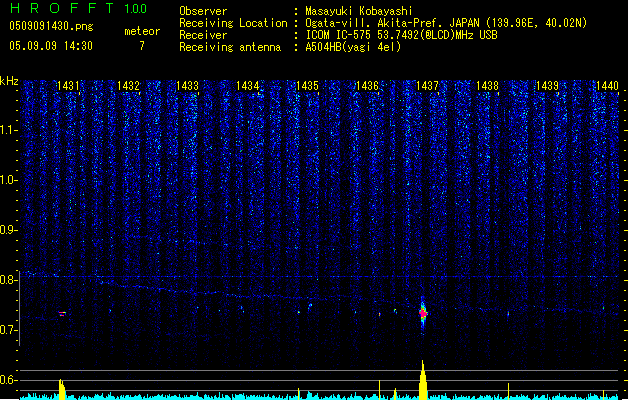The image size is (629, 400).
Task: Select the file name 0509091430.png
Action: click(x=51, y=27)
